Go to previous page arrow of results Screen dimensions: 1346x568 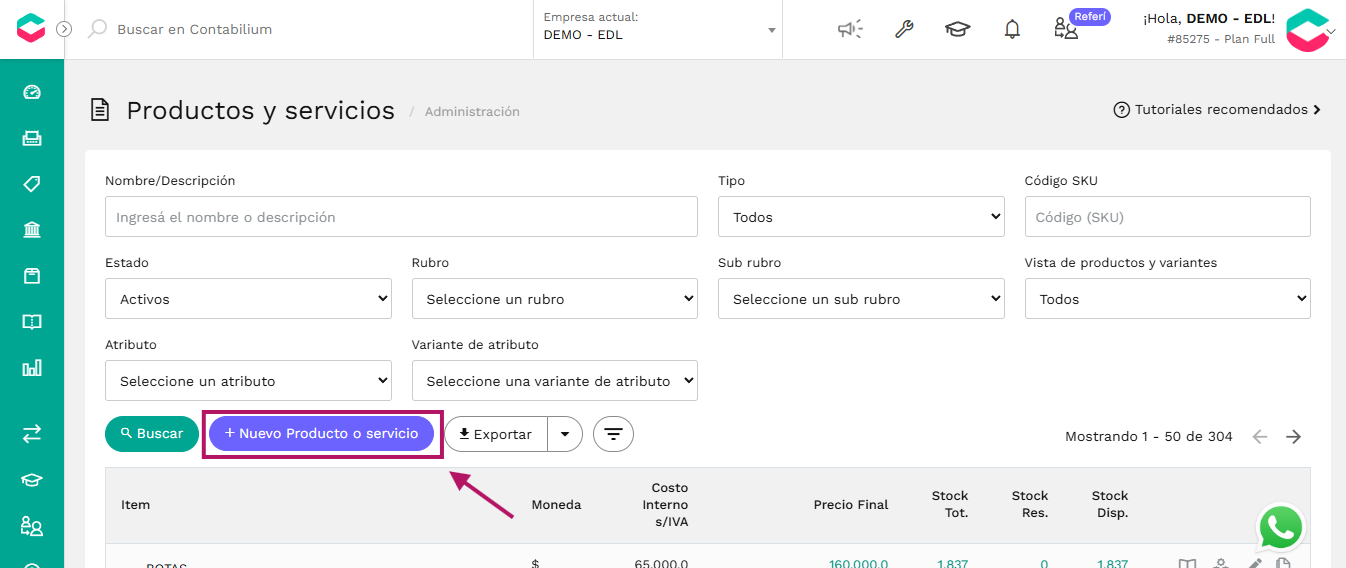pyautogui.click(x=1260, y=437)
